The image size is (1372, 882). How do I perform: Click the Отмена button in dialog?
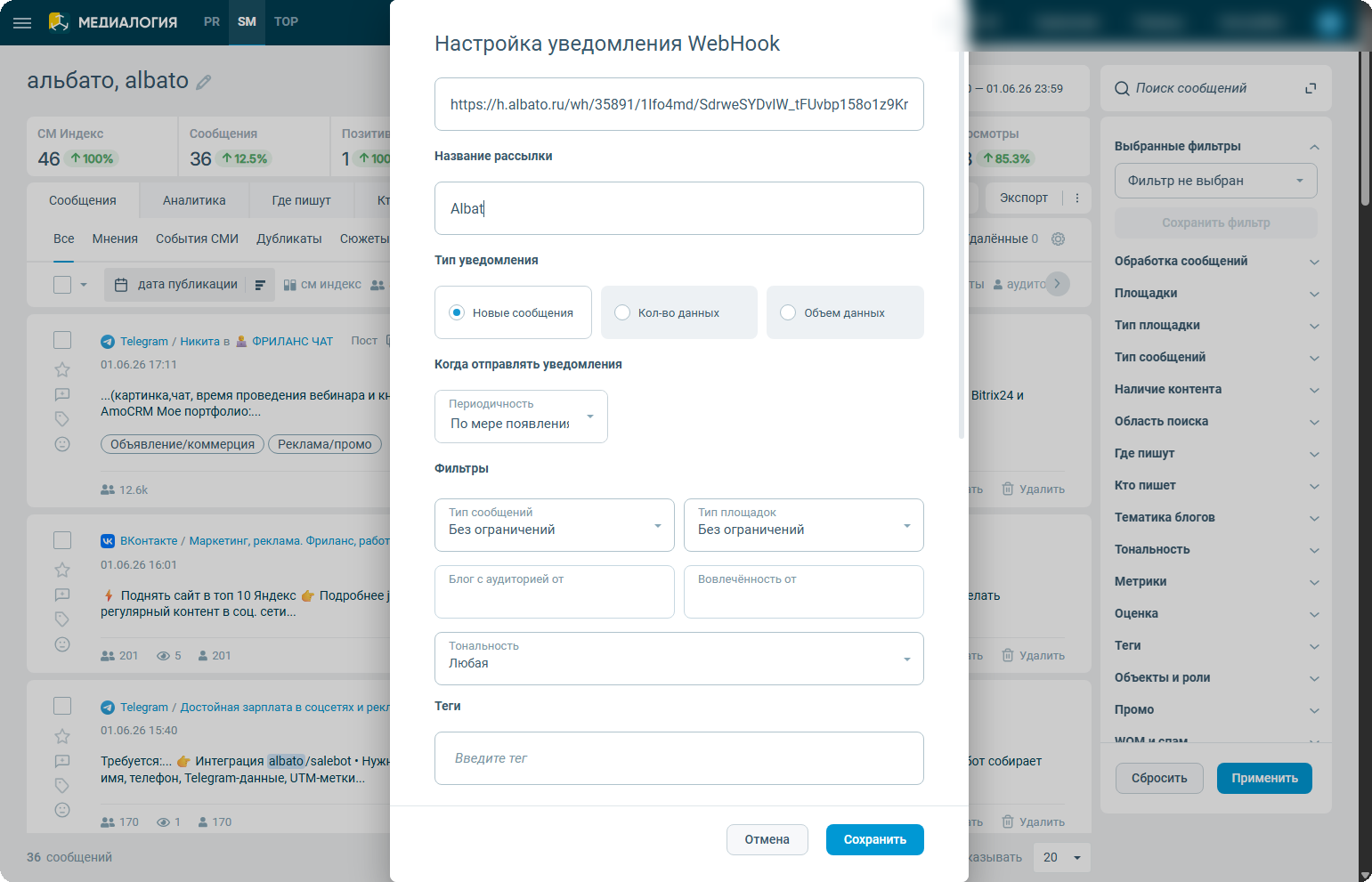[767, 839]
